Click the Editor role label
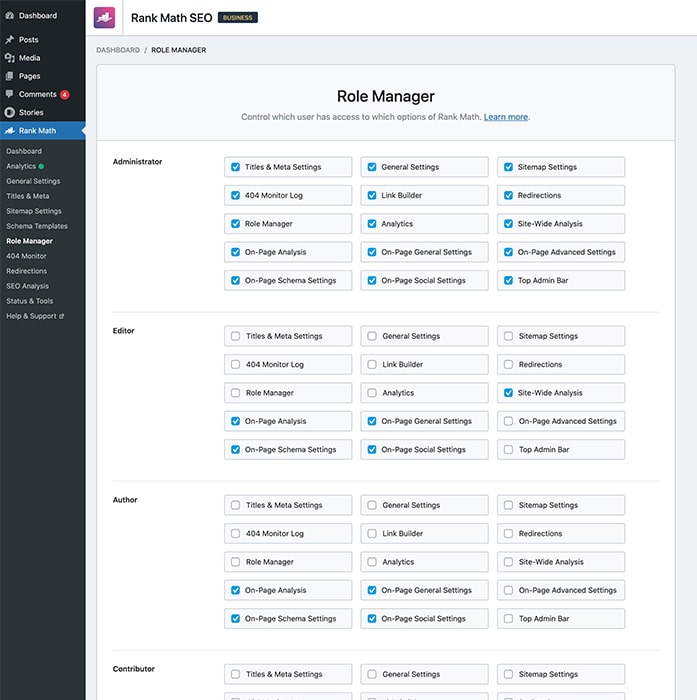This screenshot has width=697, height=700. pos(123,331)
